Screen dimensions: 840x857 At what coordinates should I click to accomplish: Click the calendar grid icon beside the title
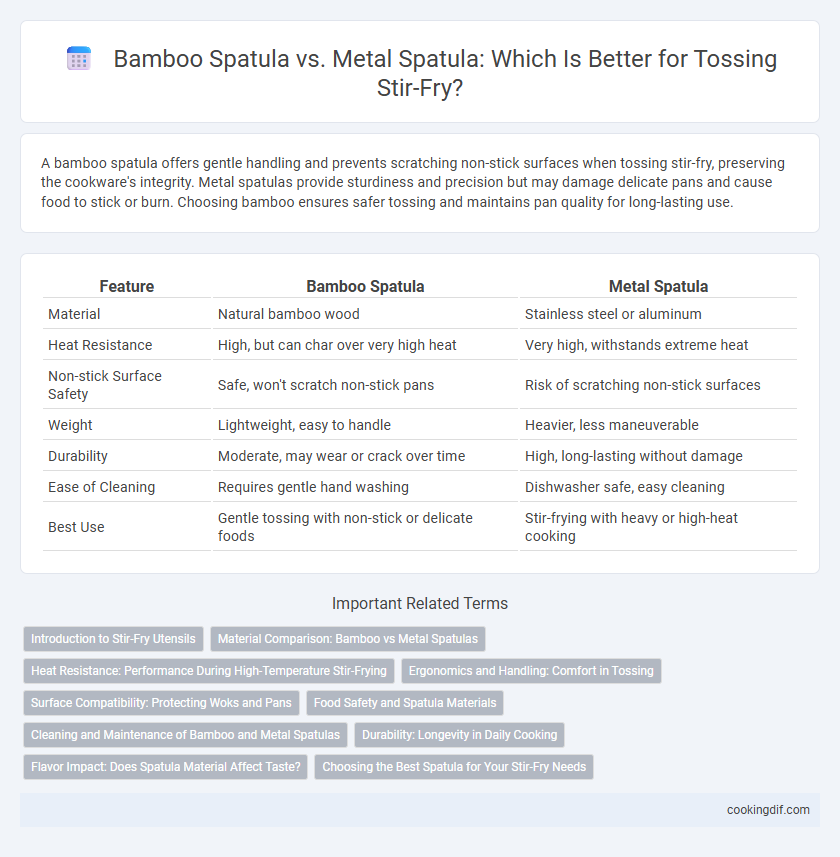pyautogui.click(x=79, y=58)
